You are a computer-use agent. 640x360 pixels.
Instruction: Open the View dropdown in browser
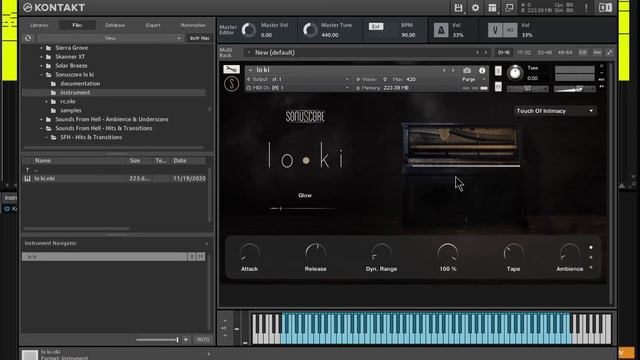109,38
